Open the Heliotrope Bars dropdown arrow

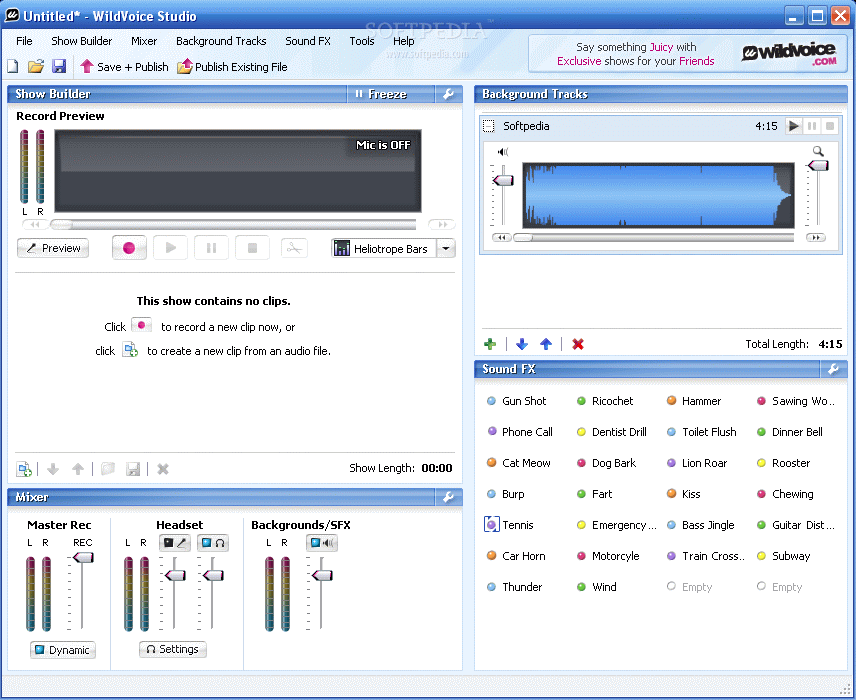point(446,249)
